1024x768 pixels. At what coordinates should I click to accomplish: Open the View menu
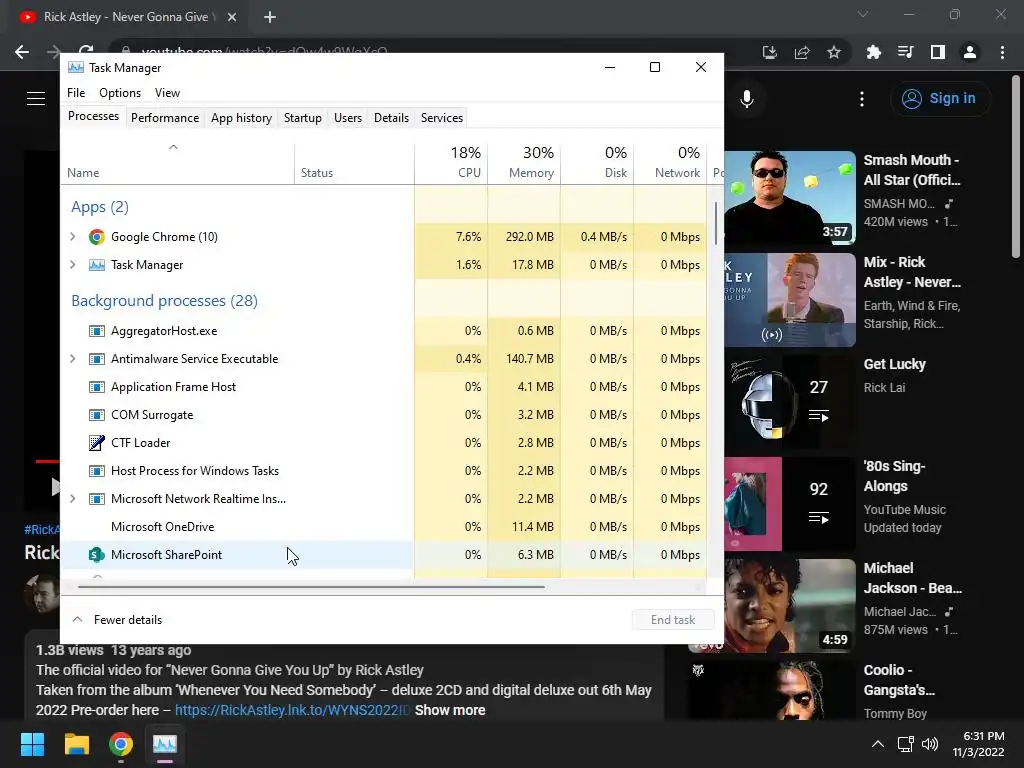point(167,93)
